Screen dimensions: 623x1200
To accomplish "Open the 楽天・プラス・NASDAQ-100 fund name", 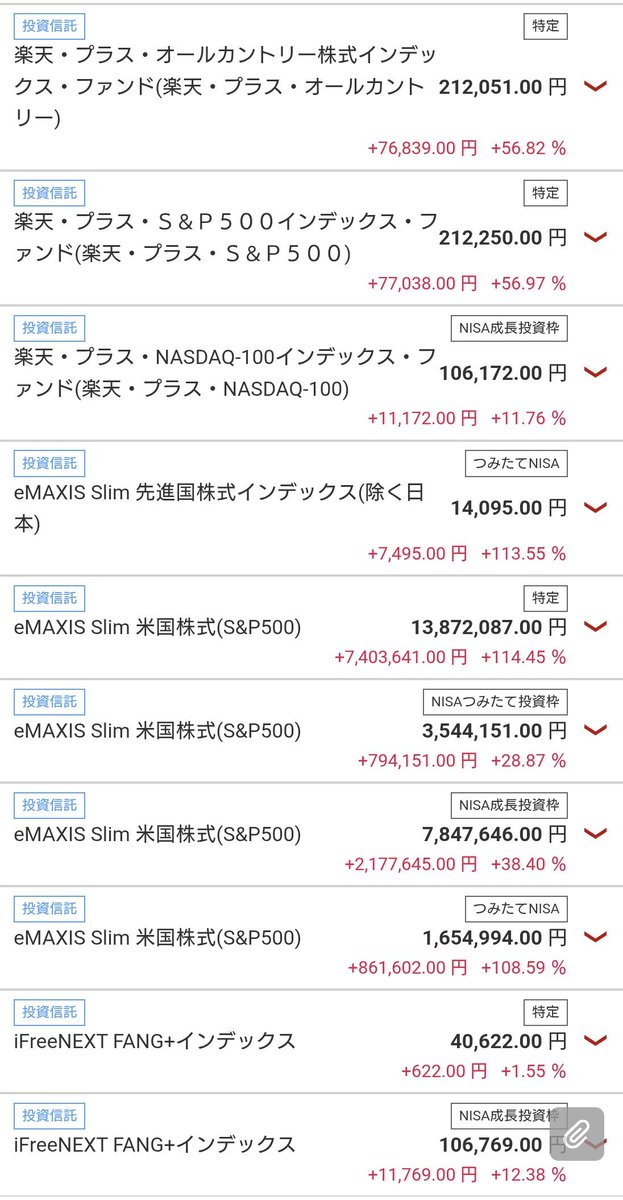I will coord(225,372).
